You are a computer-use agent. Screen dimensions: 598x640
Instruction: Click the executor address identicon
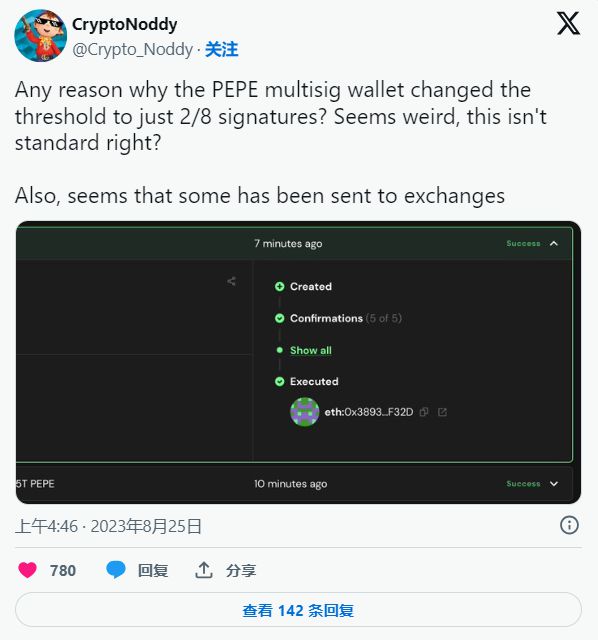(305, 412)
